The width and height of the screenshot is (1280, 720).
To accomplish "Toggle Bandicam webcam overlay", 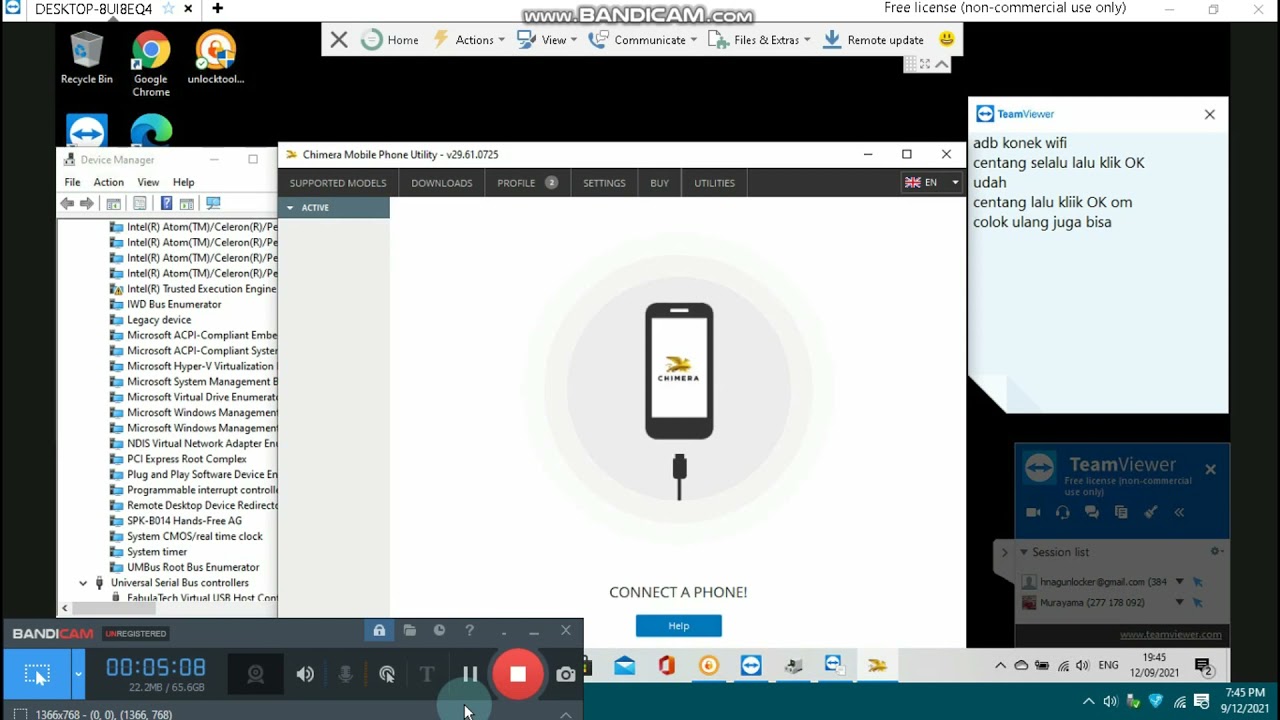I will (256, 674).
